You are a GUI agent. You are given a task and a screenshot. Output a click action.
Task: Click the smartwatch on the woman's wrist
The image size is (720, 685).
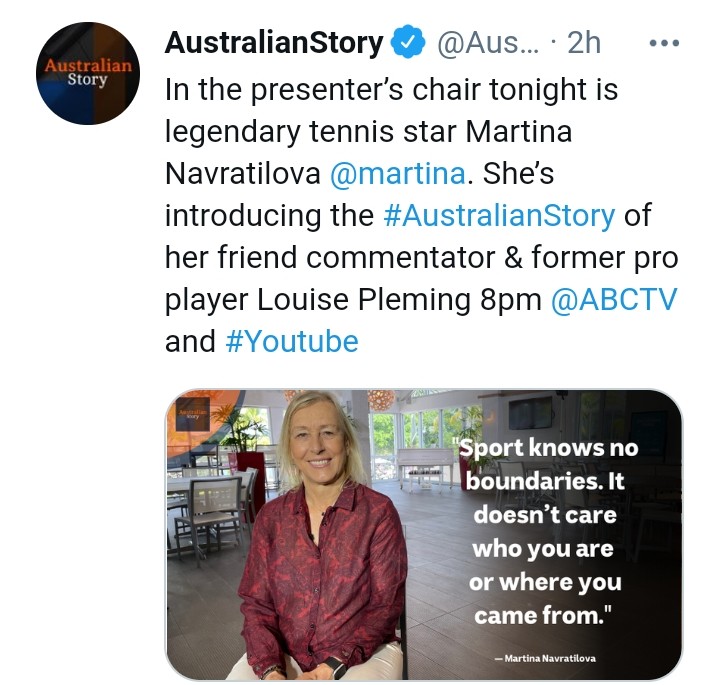click(x=337, y=667)
